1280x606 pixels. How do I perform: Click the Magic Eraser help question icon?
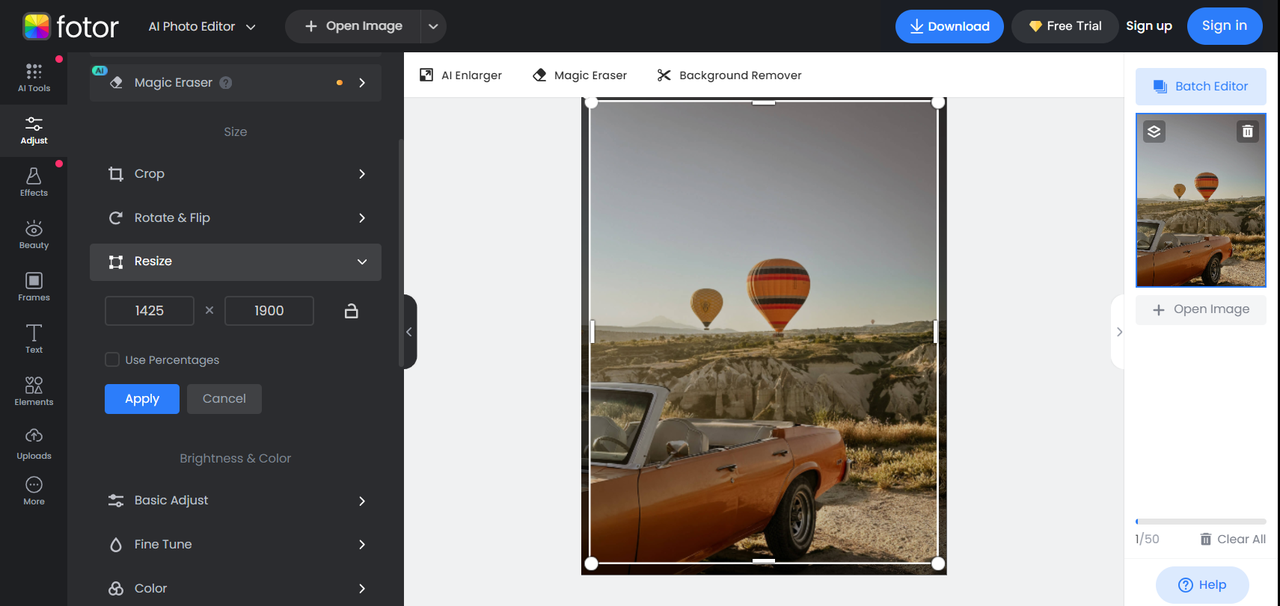pos(226,83)
